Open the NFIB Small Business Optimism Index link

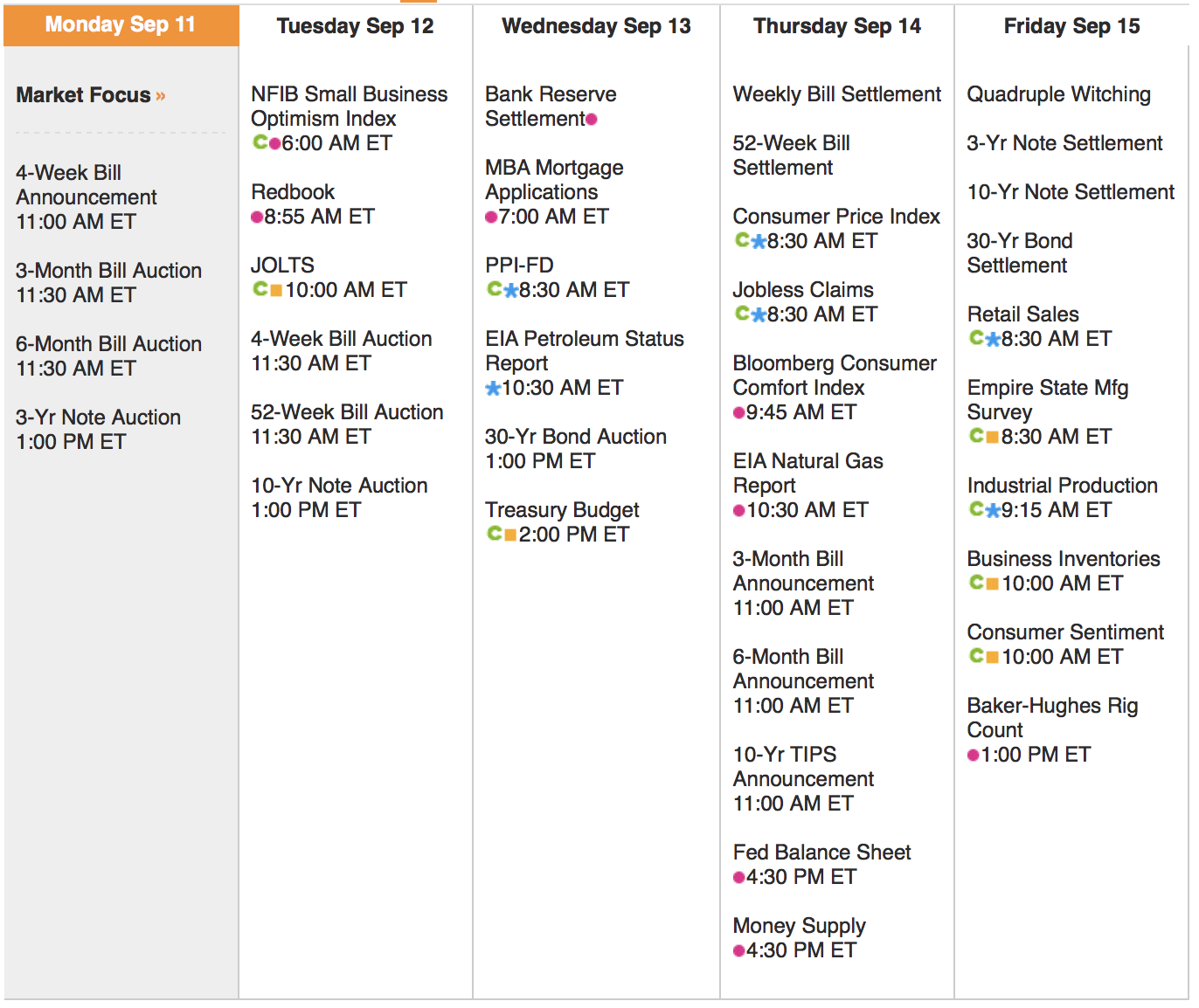(x=349, y=106)
